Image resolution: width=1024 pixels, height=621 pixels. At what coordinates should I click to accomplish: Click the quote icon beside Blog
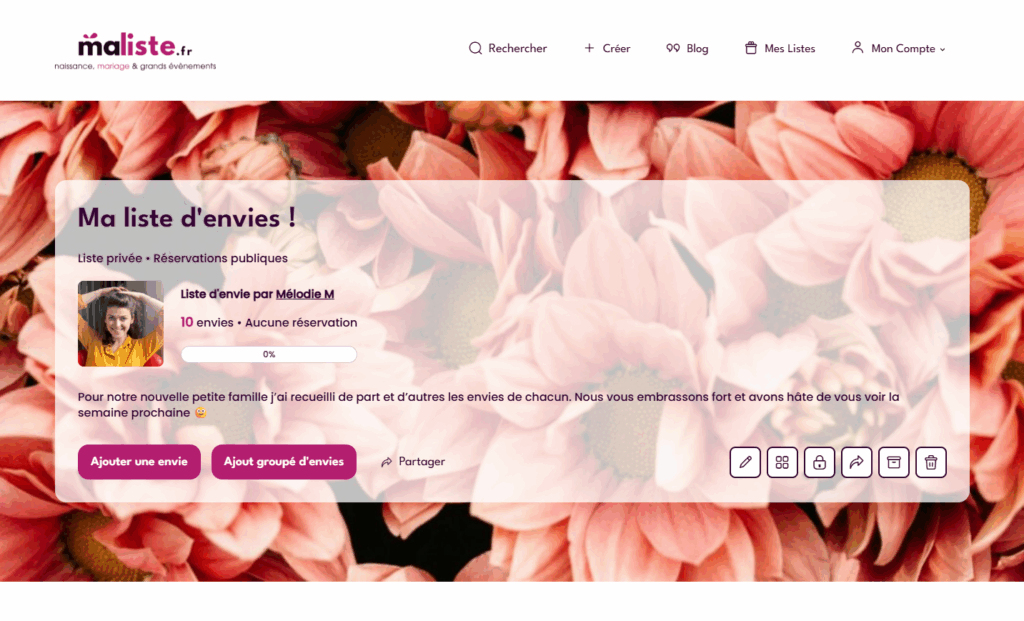(x=673, y=48)
